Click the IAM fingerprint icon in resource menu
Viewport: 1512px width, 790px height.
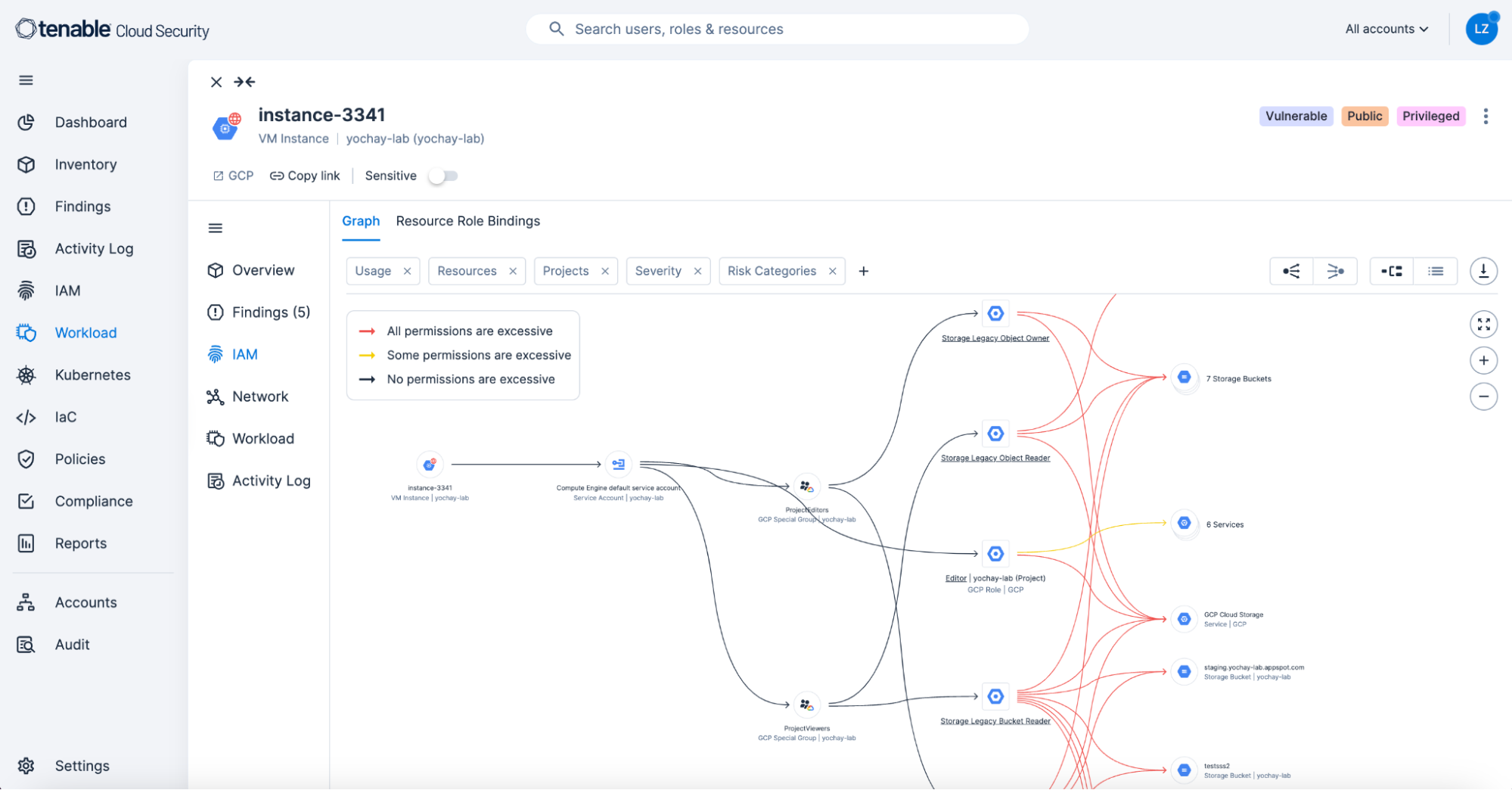[x=216, y=354]
